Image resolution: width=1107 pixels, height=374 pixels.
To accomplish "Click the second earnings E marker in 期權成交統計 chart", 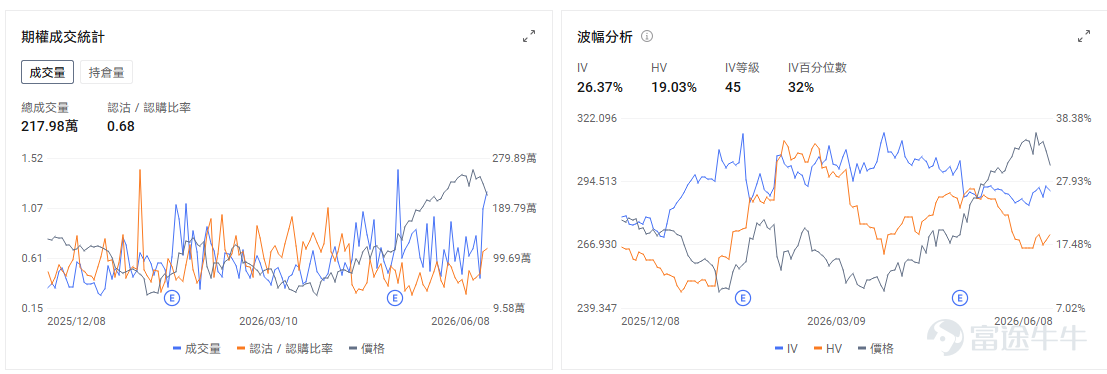I will point(395,298).
